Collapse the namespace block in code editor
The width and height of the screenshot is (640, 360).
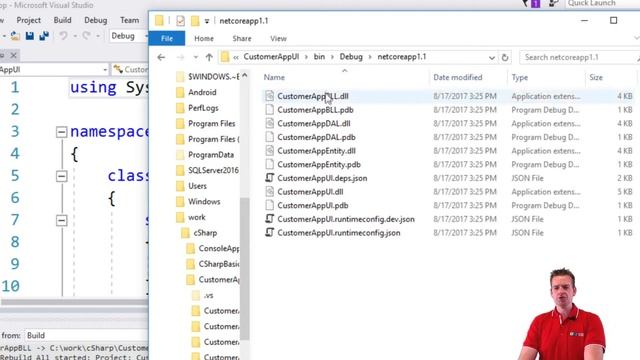coord(61,132)
